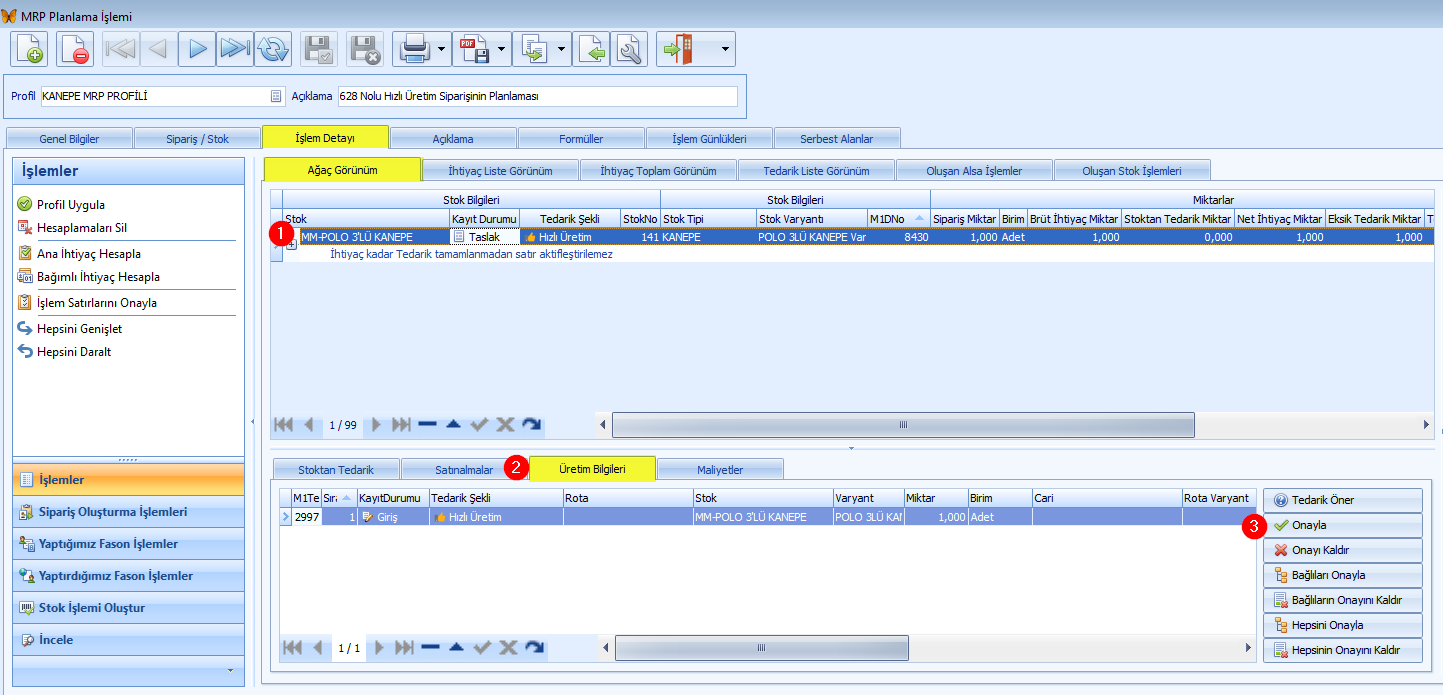Click the printer icon in toolbar
Image resolution: width=1443 pixels, height=695 pixels.
(415, 49)
